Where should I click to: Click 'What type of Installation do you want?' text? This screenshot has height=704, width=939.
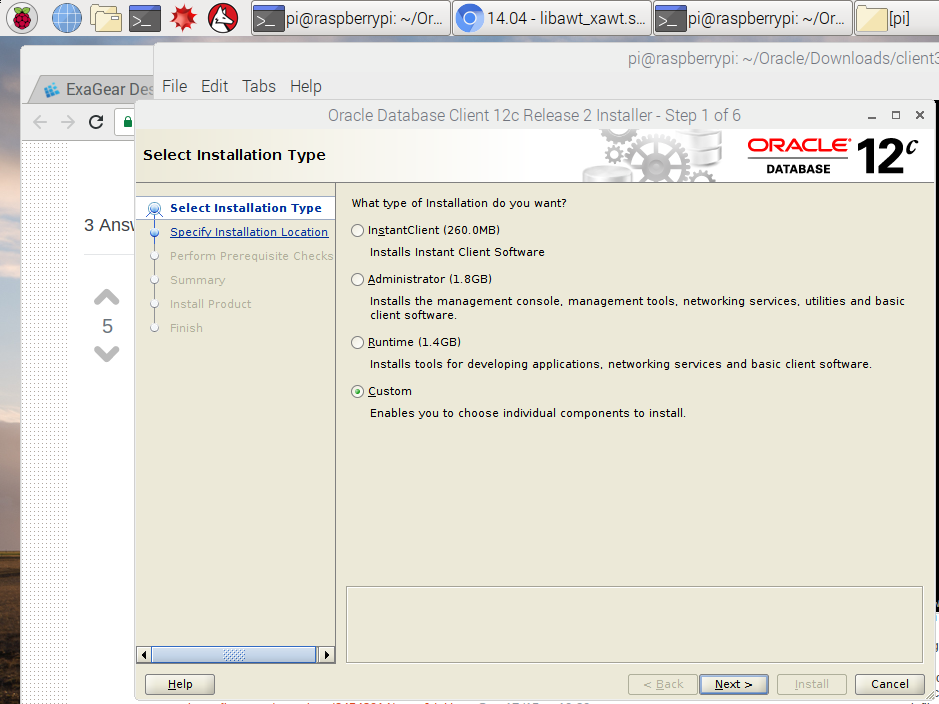(x=459, y=203)
